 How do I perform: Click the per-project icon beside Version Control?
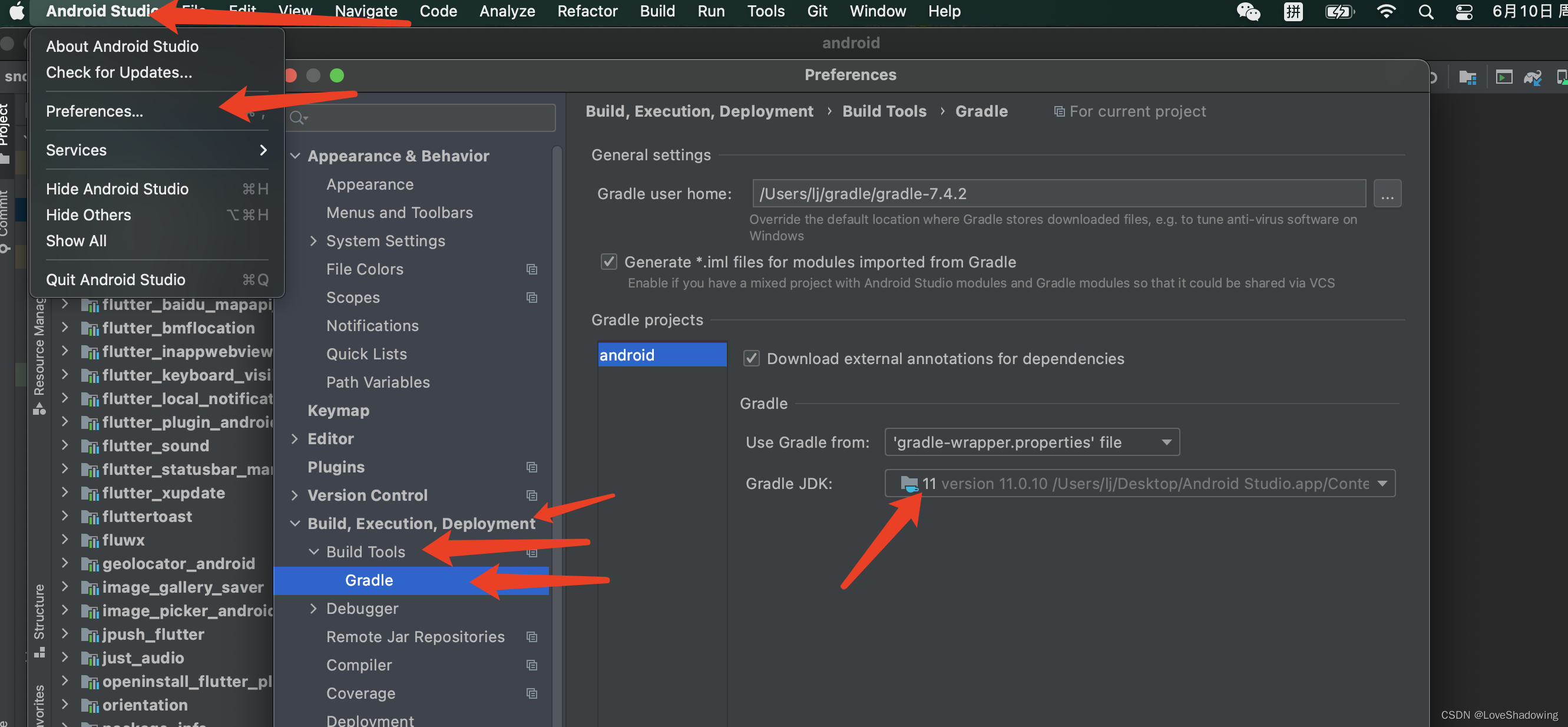pos(531,495)
